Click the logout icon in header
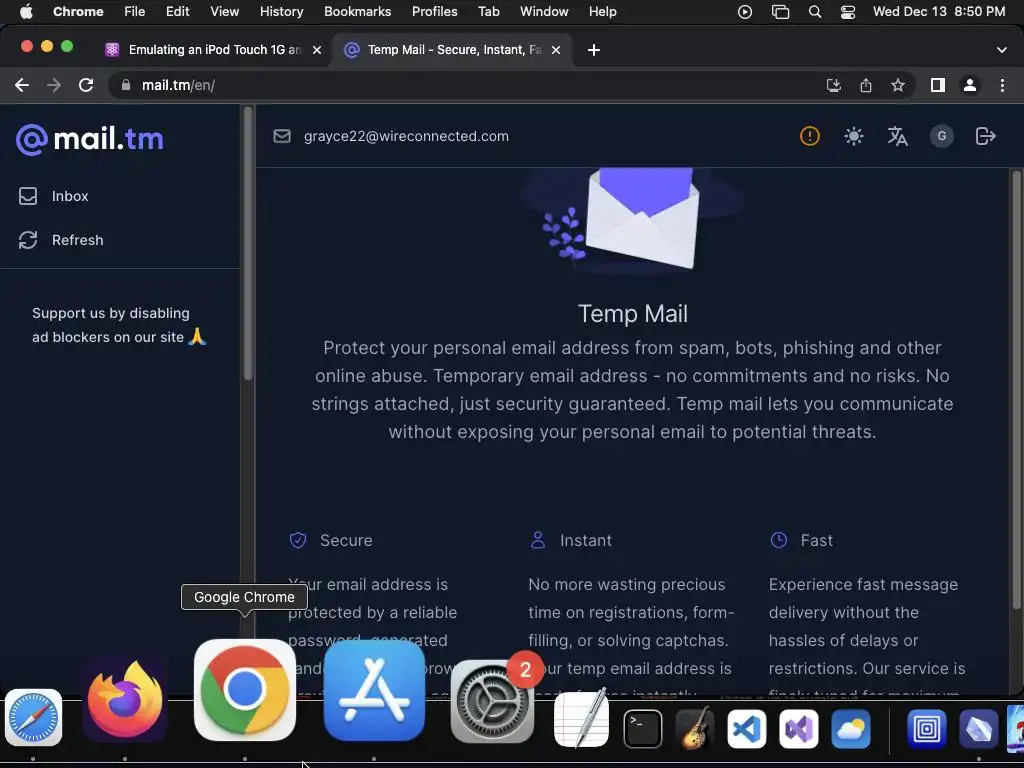The width and height of the screenshot is (1024, 768). [x=985, y=136]
